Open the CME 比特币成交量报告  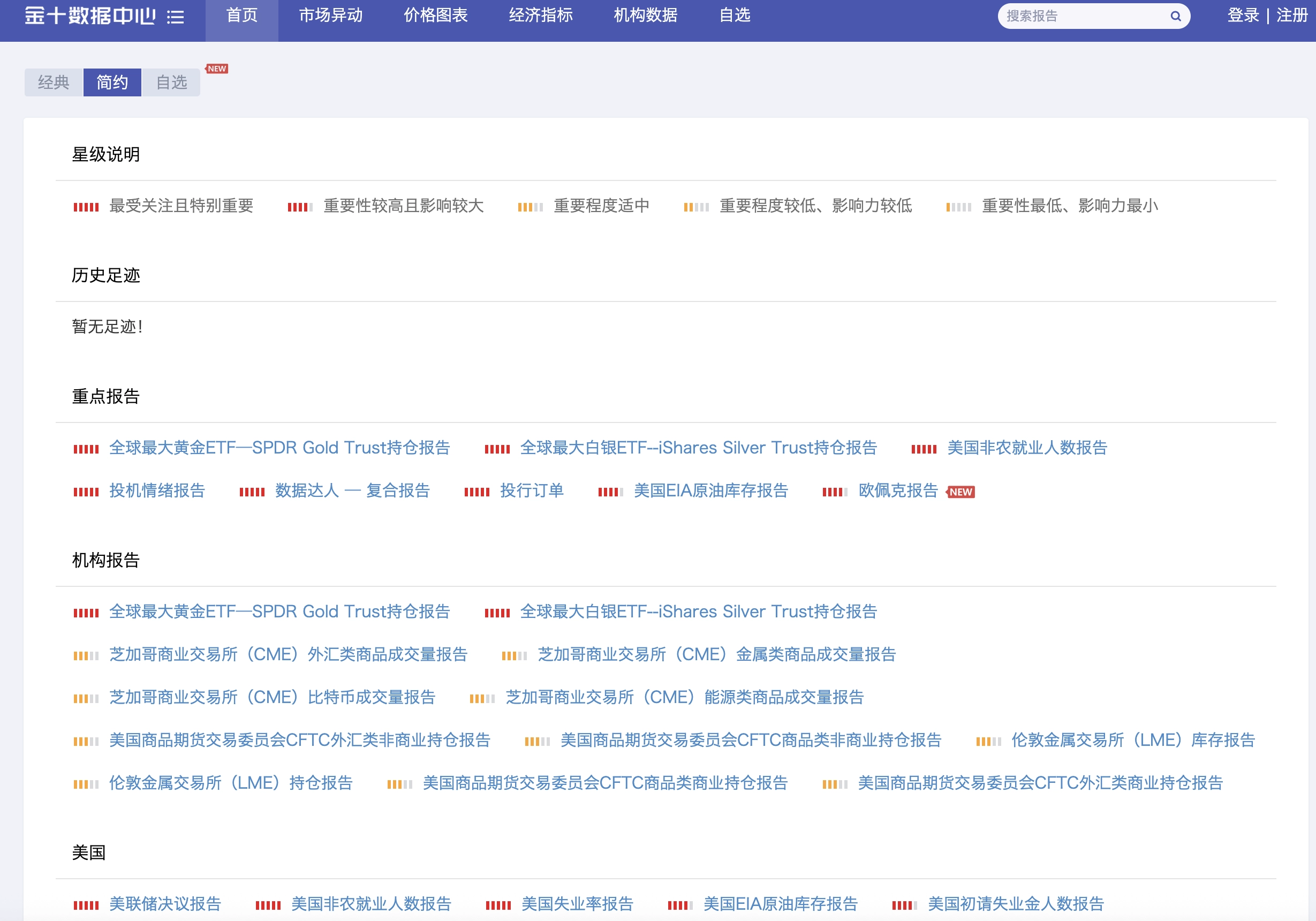(273, 698)
